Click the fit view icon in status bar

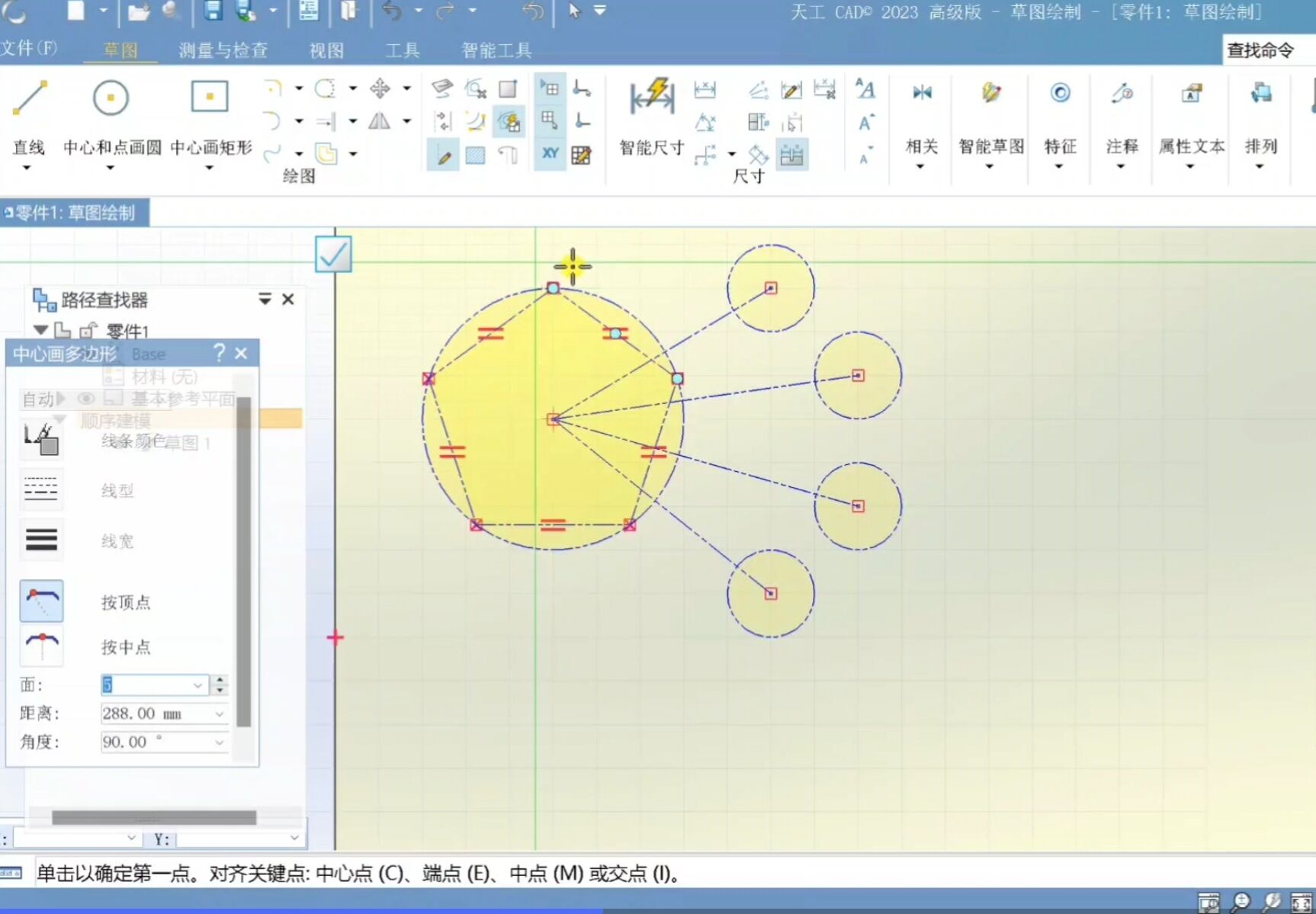click(x=1301, y=902)
